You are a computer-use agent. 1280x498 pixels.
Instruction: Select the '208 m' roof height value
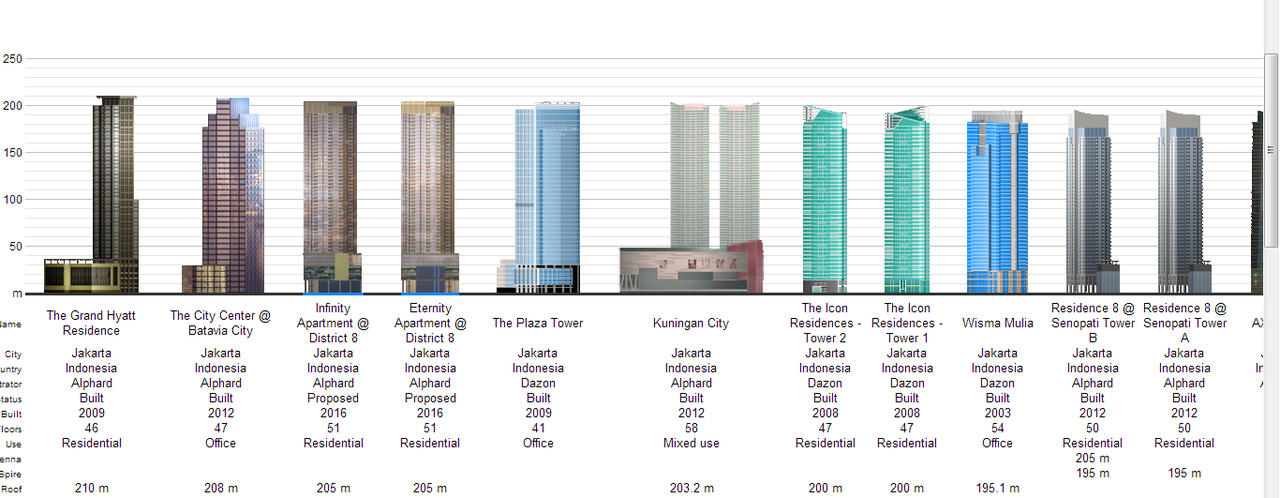point(221,488)
